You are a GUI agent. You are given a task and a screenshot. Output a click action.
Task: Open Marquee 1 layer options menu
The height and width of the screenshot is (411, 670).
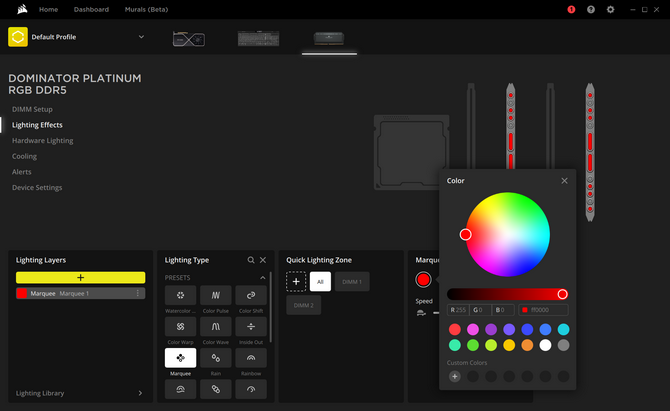138,294
